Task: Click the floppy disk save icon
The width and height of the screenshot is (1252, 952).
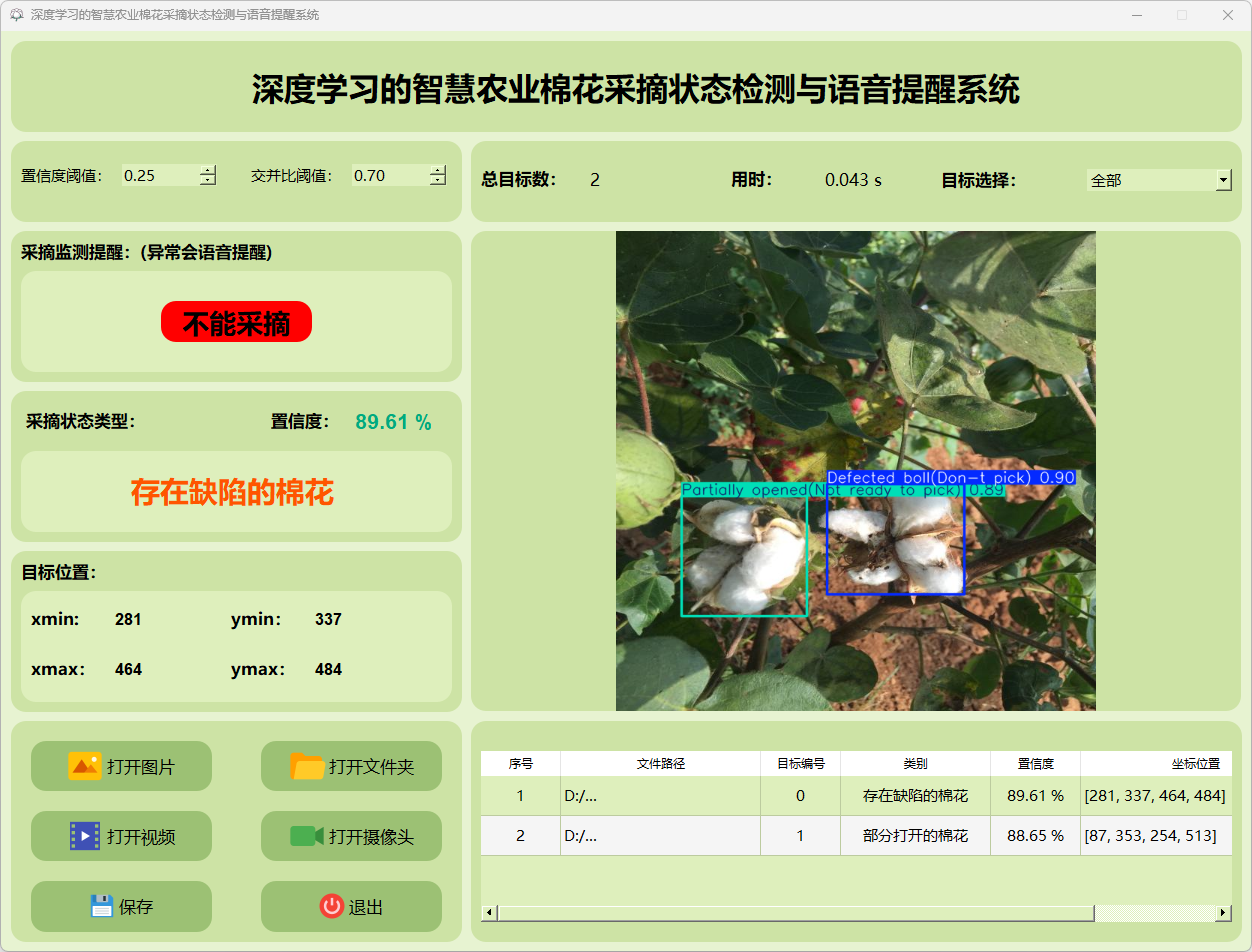Action: (101, 906)
